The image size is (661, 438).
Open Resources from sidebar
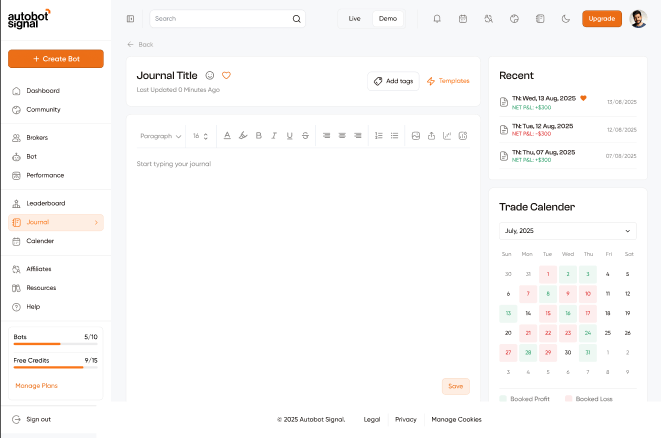56,288
